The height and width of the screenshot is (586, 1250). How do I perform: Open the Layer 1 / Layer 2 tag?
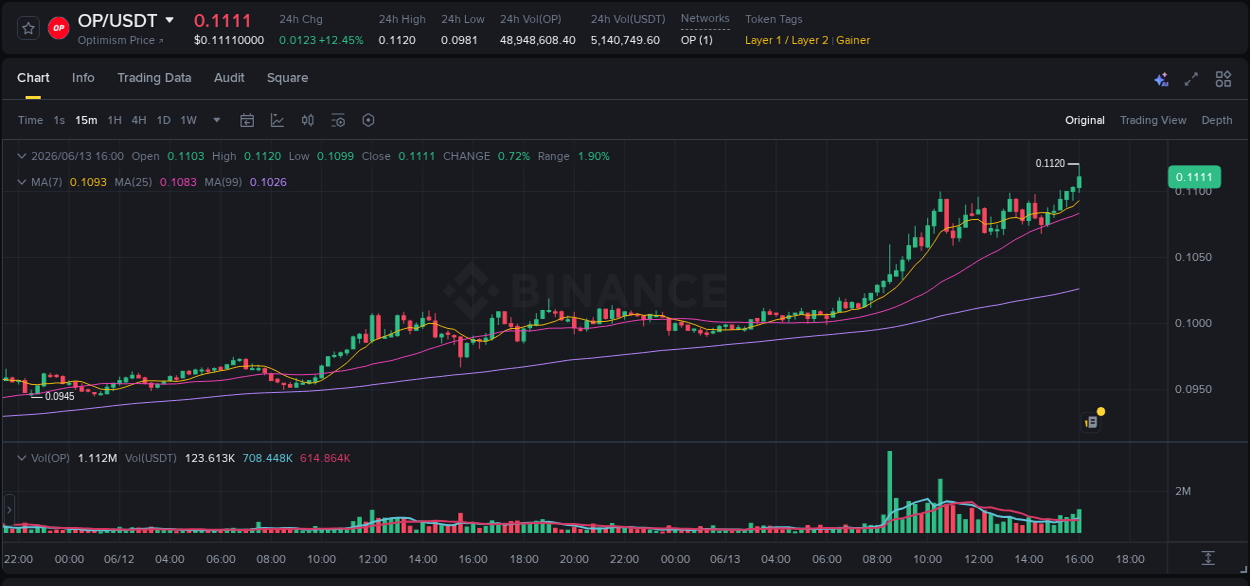point(787,40)
